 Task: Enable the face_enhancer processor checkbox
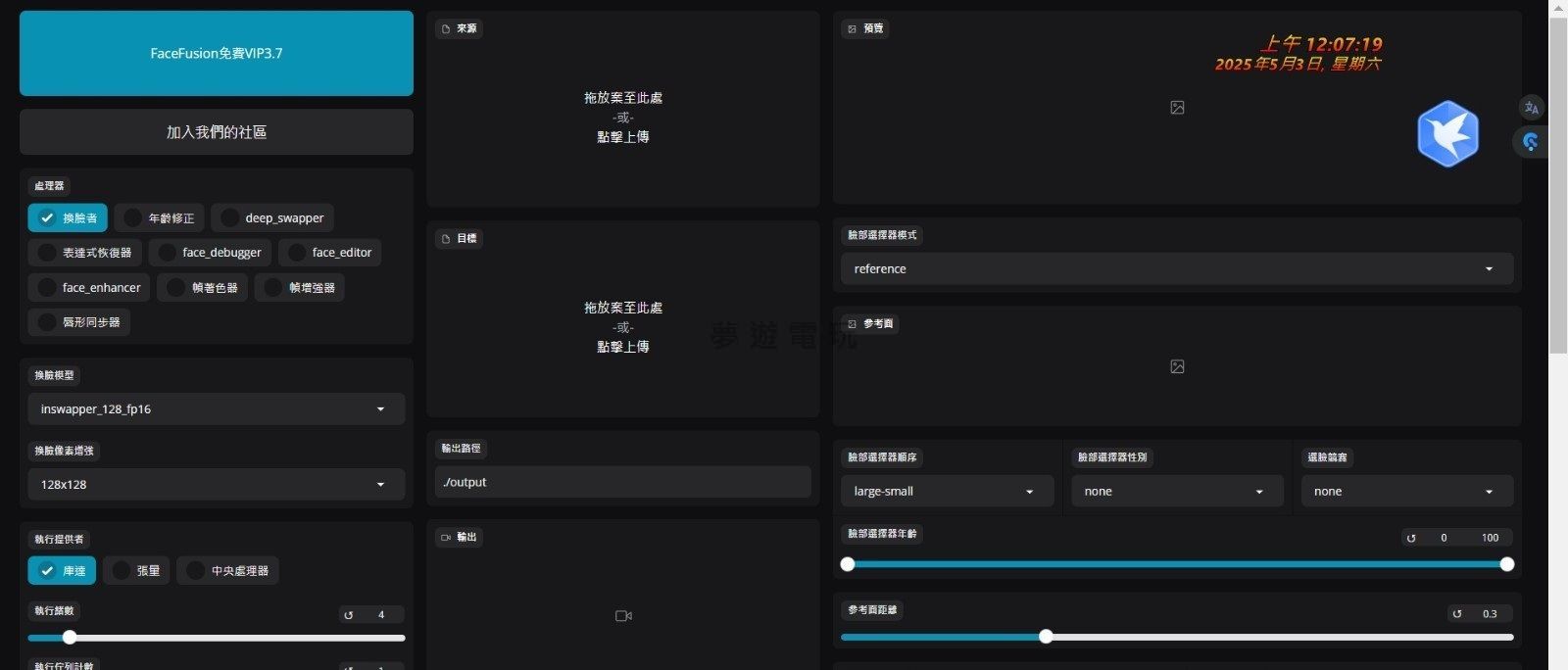pos(47,288)
